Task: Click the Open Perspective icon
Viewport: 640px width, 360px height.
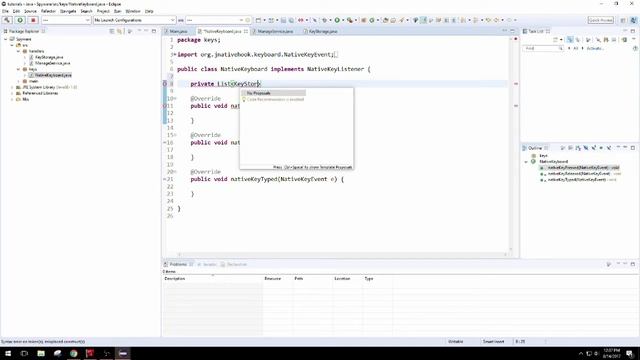Action: pyautogui.click(x=623, y=20)
